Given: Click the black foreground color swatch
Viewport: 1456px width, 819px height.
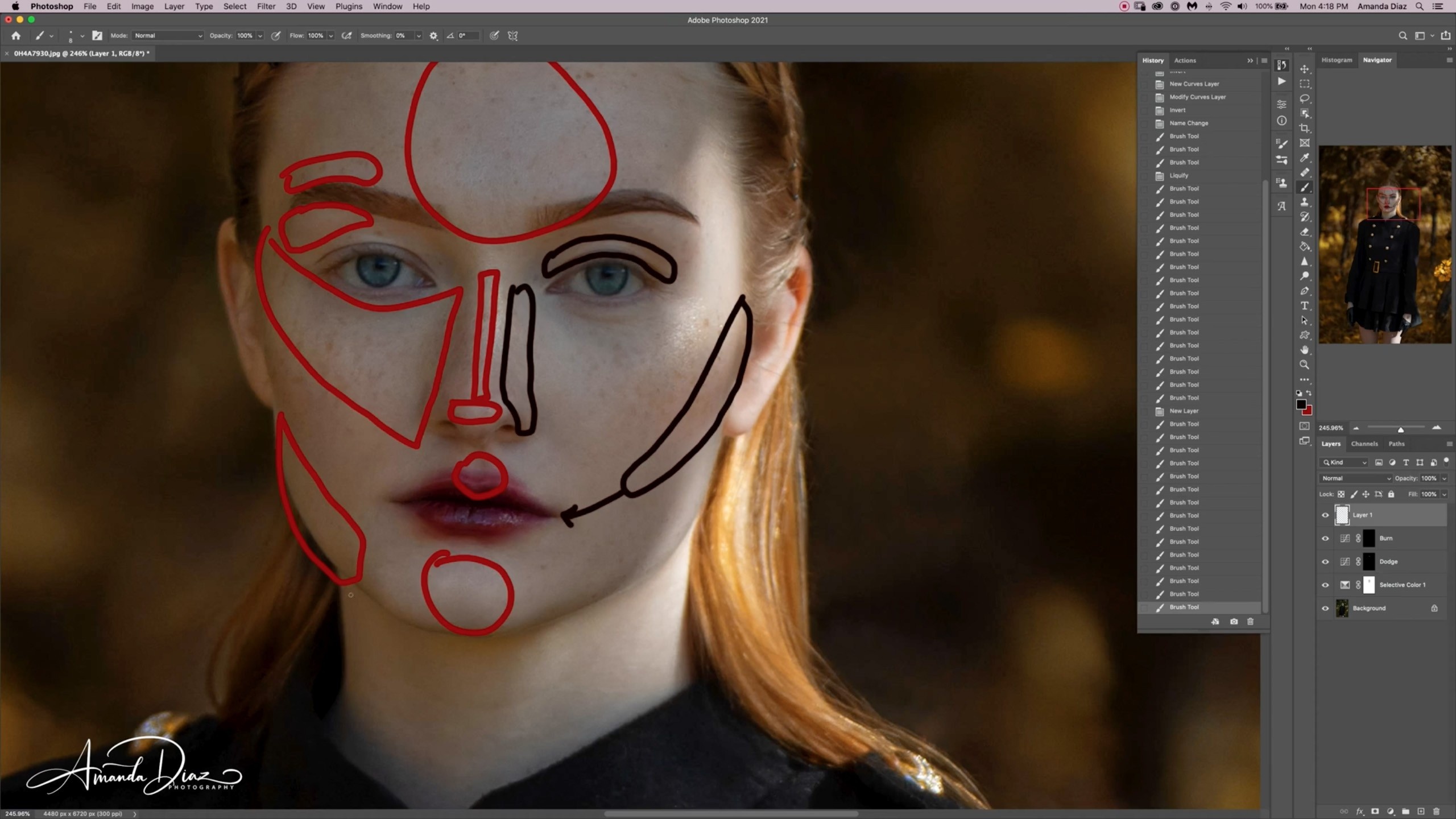Looking at the screenshot, I should click(1301, 404).
